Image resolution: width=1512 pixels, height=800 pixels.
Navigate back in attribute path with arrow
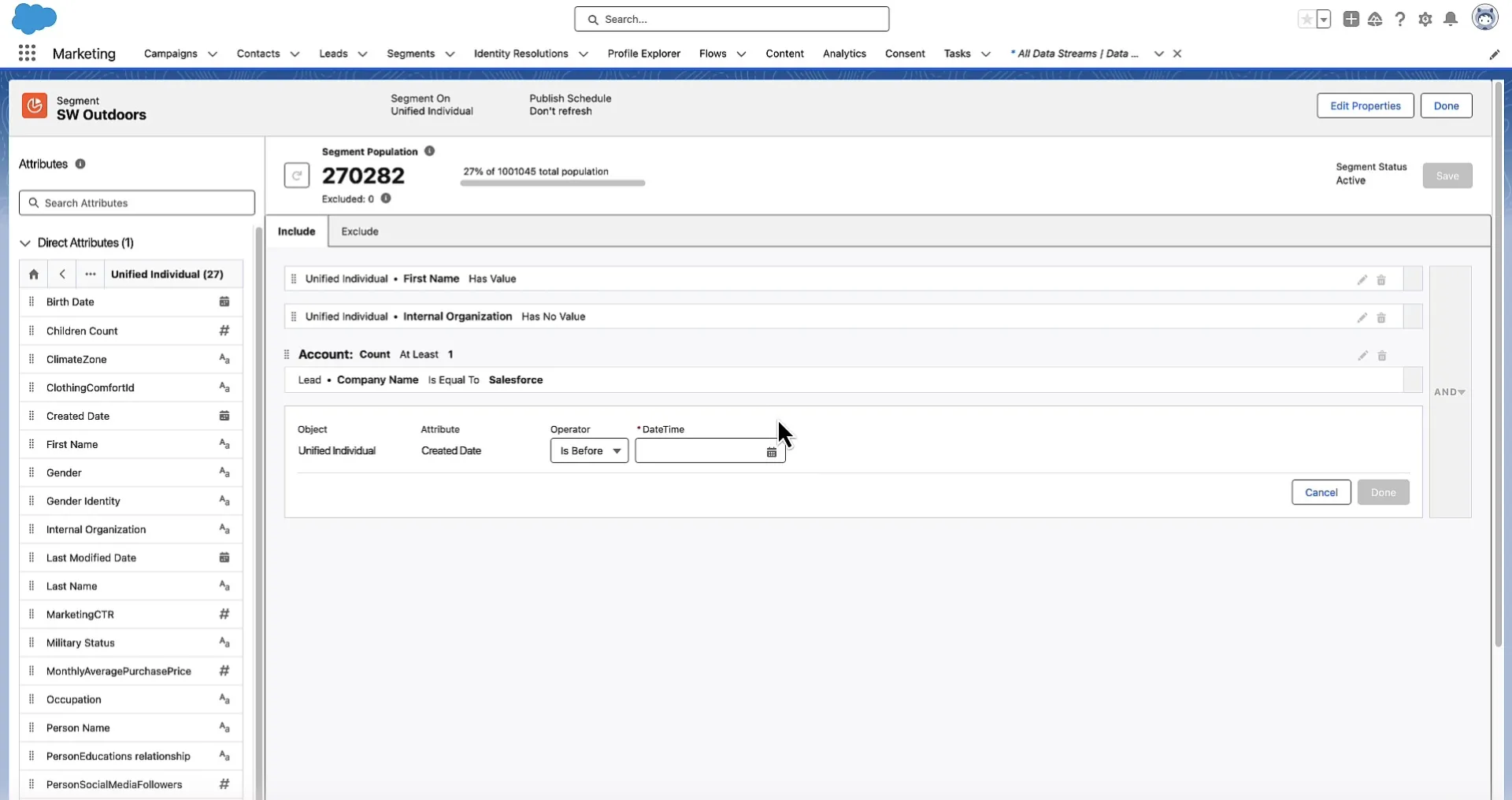[61, 274]
